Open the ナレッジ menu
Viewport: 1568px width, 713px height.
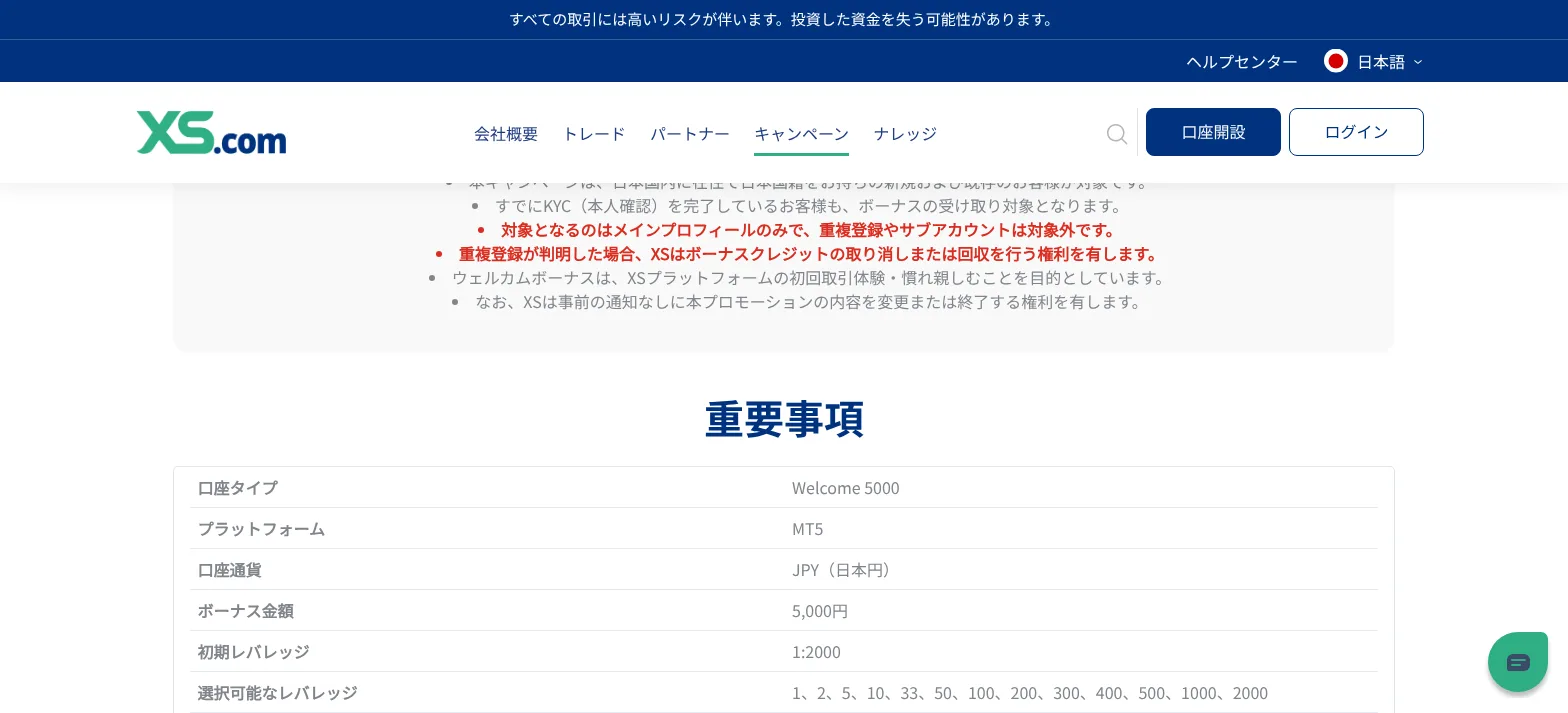905,134
